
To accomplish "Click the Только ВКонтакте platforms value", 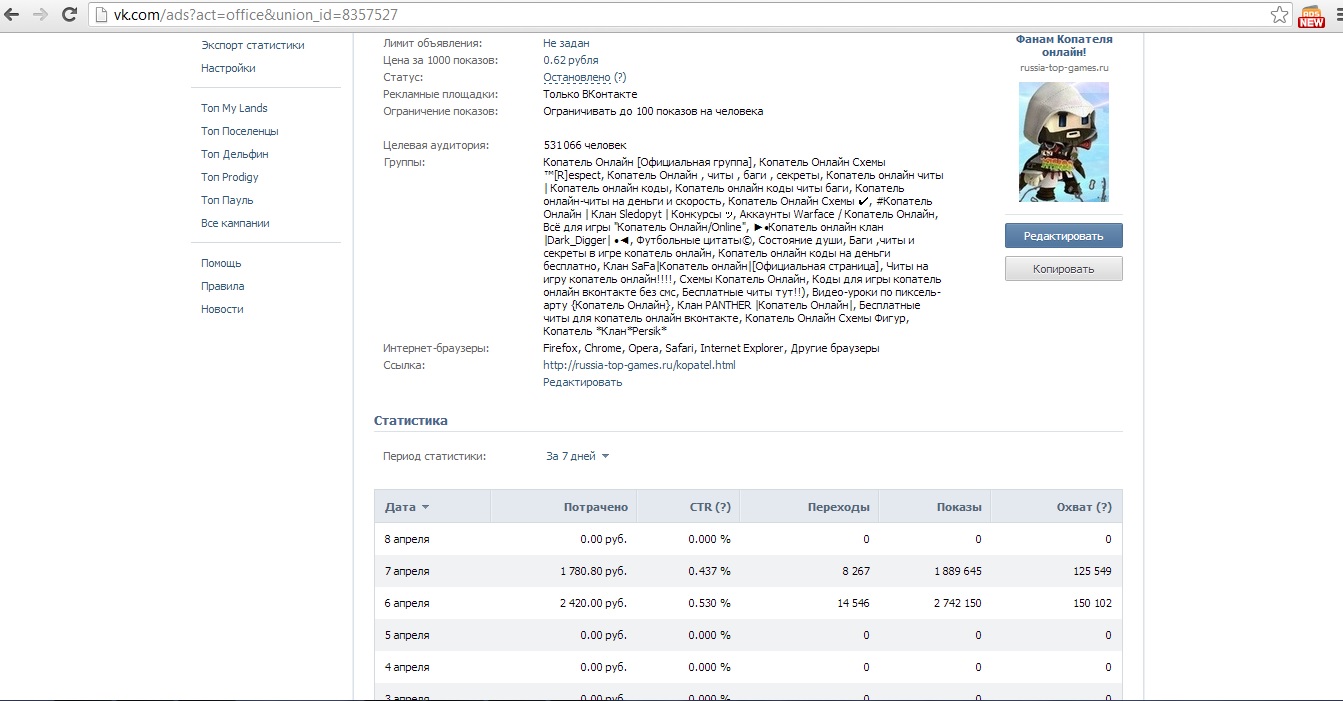I will point(590,94).
